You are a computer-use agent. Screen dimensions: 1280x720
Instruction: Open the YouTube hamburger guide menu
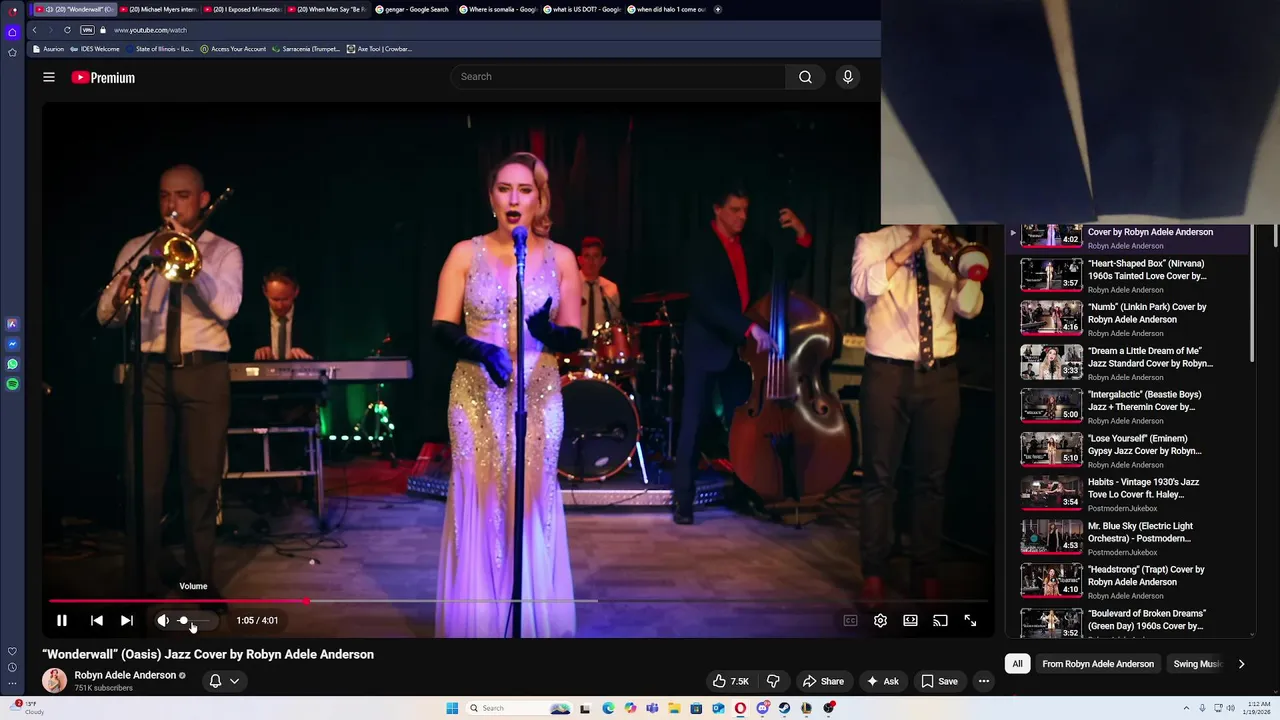[49, 77]
